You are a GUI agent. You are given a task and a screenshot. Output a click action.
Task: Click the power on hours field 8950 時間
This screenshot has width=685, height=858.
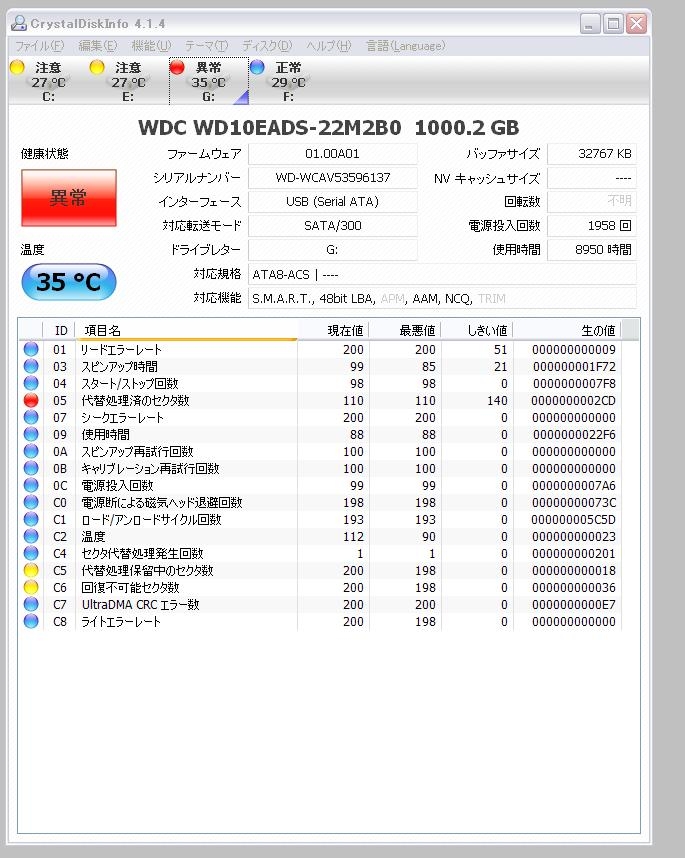click(x=592, y=250)
